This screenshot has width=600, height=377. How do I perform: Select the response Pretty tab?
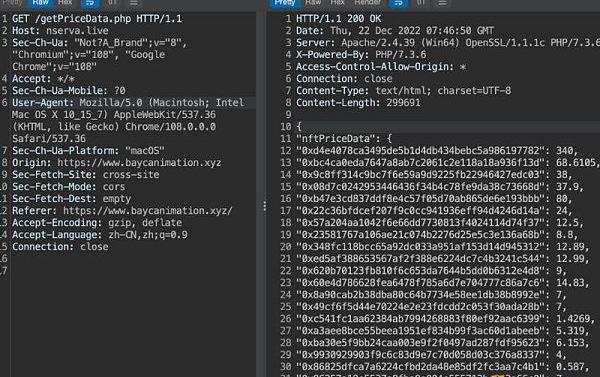point(285,3)
